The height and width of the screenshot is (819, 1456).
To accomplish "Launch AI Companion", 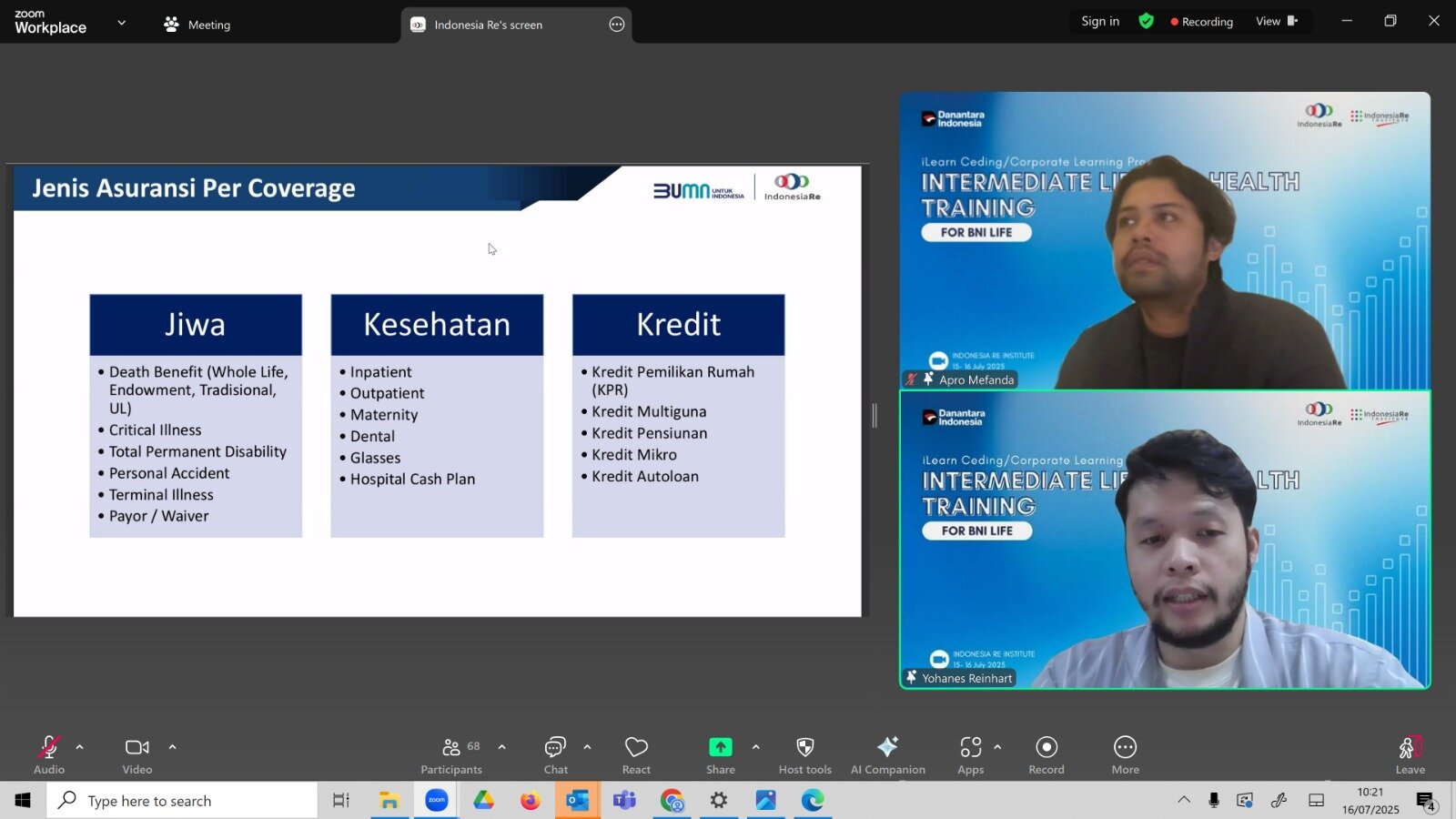I will (887, 754).
